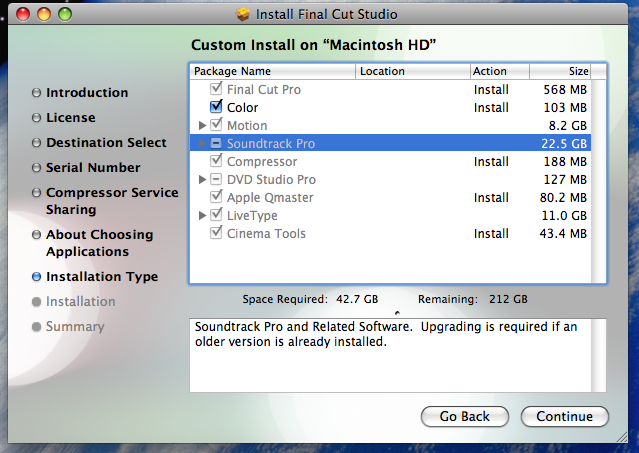
Task: Click the Soundtrack Pro description text box
Action: (390, 355)
